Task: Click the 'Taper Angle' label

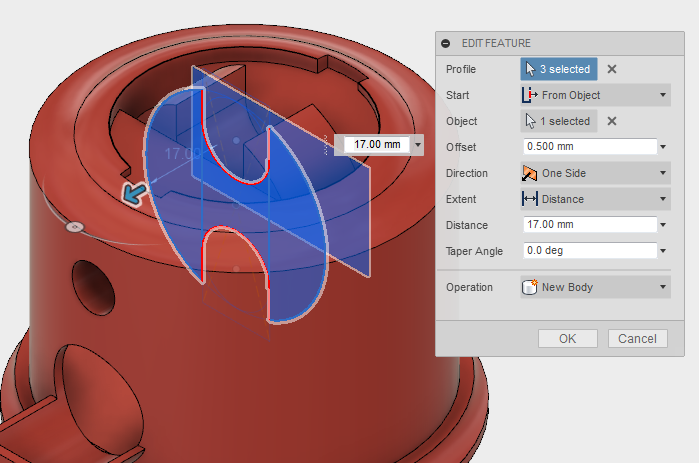Action: tap(474, 251)
